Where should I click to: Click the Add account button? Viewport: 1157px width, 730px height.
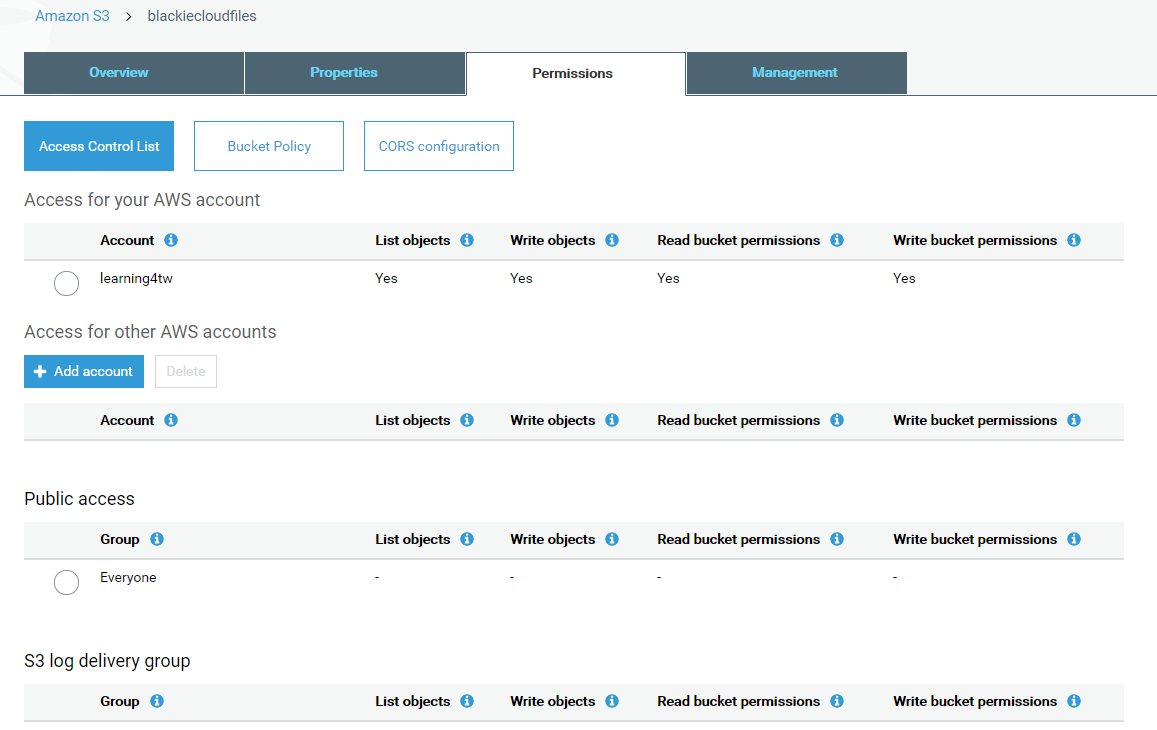click(84, 371)
